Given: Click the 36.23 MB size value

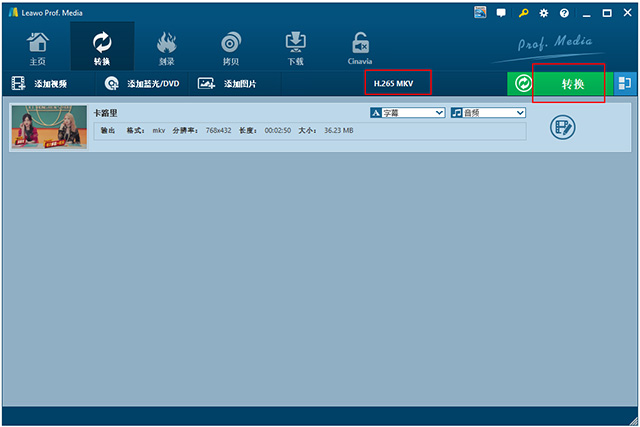Looking at the screenshot, I should tap(339, 131).
